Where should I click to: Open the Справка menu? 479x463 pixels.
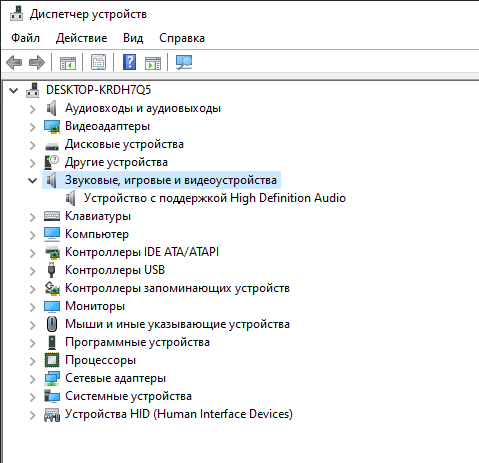click(x=182, y=38)
